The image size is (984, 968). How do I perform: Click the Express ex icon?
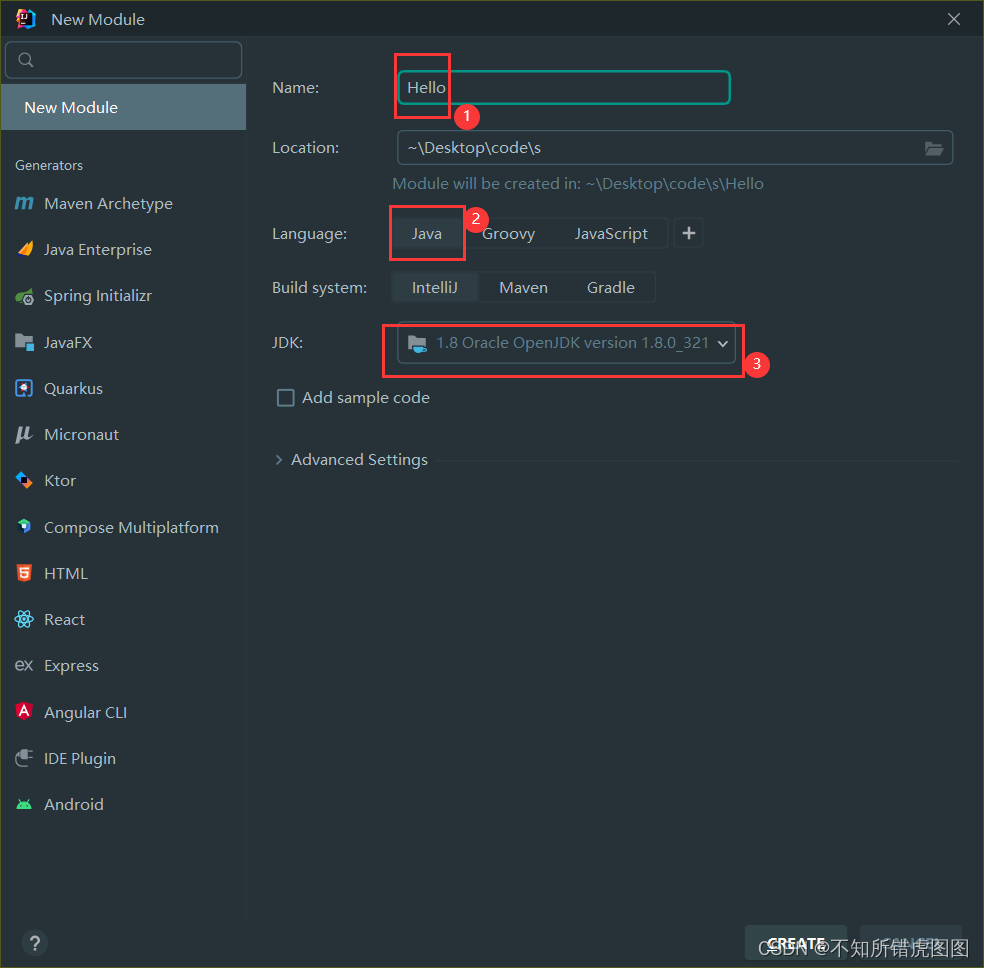(x=24, y=665)
